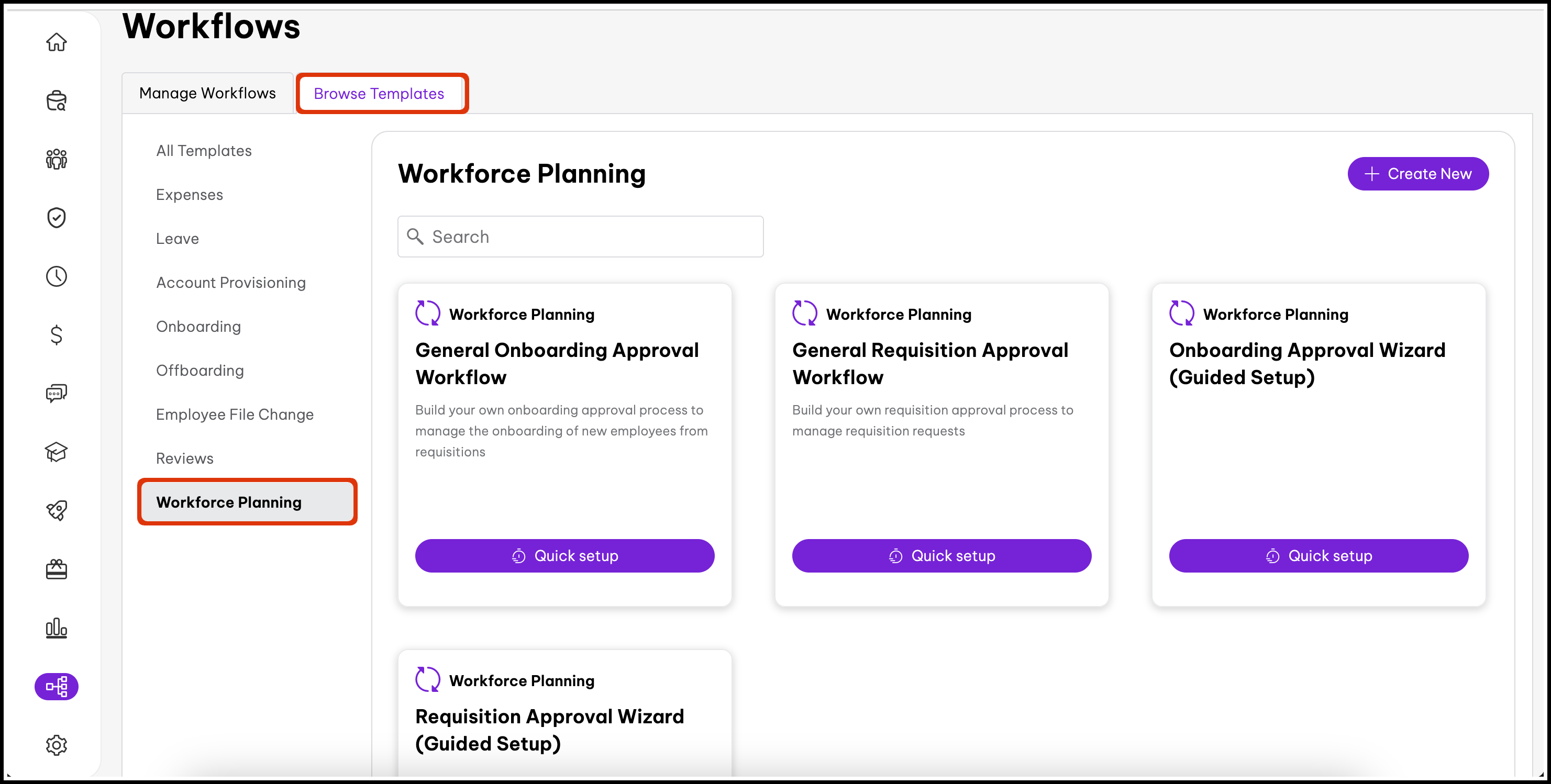
Task: Select Account Provisioning category
Action: (x=230, y=282)
